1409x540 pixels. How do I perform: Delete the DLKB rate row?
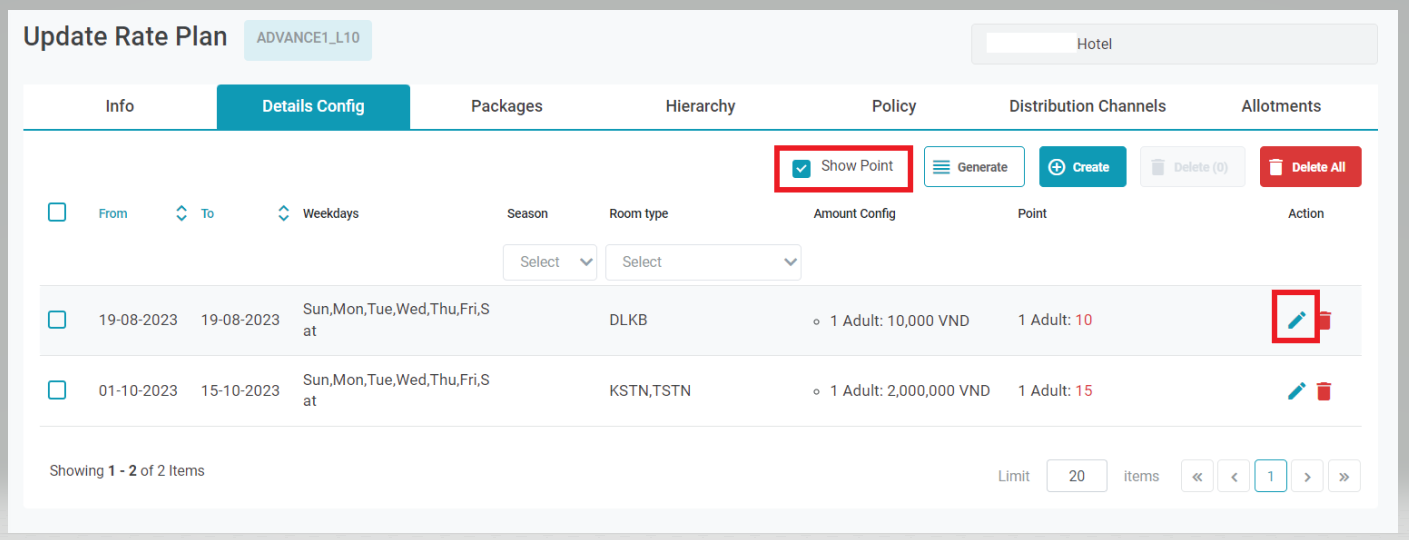pos(1325,320)
